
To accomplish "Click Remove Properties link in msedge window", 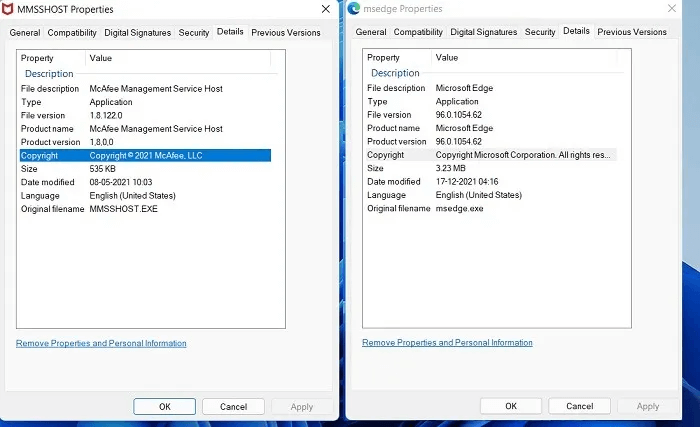I will [x=447, y=343].
